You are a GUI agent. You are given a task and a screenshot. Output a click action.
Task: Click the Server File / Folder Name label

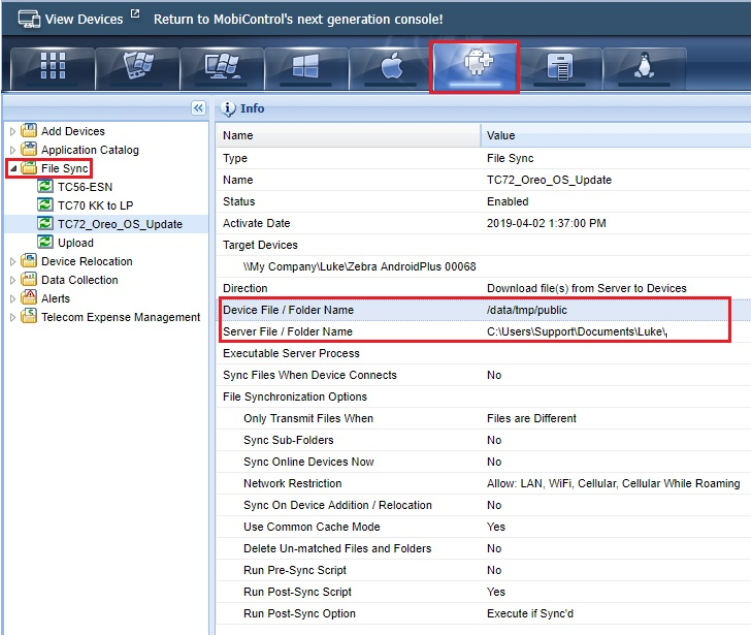(287, 331)
